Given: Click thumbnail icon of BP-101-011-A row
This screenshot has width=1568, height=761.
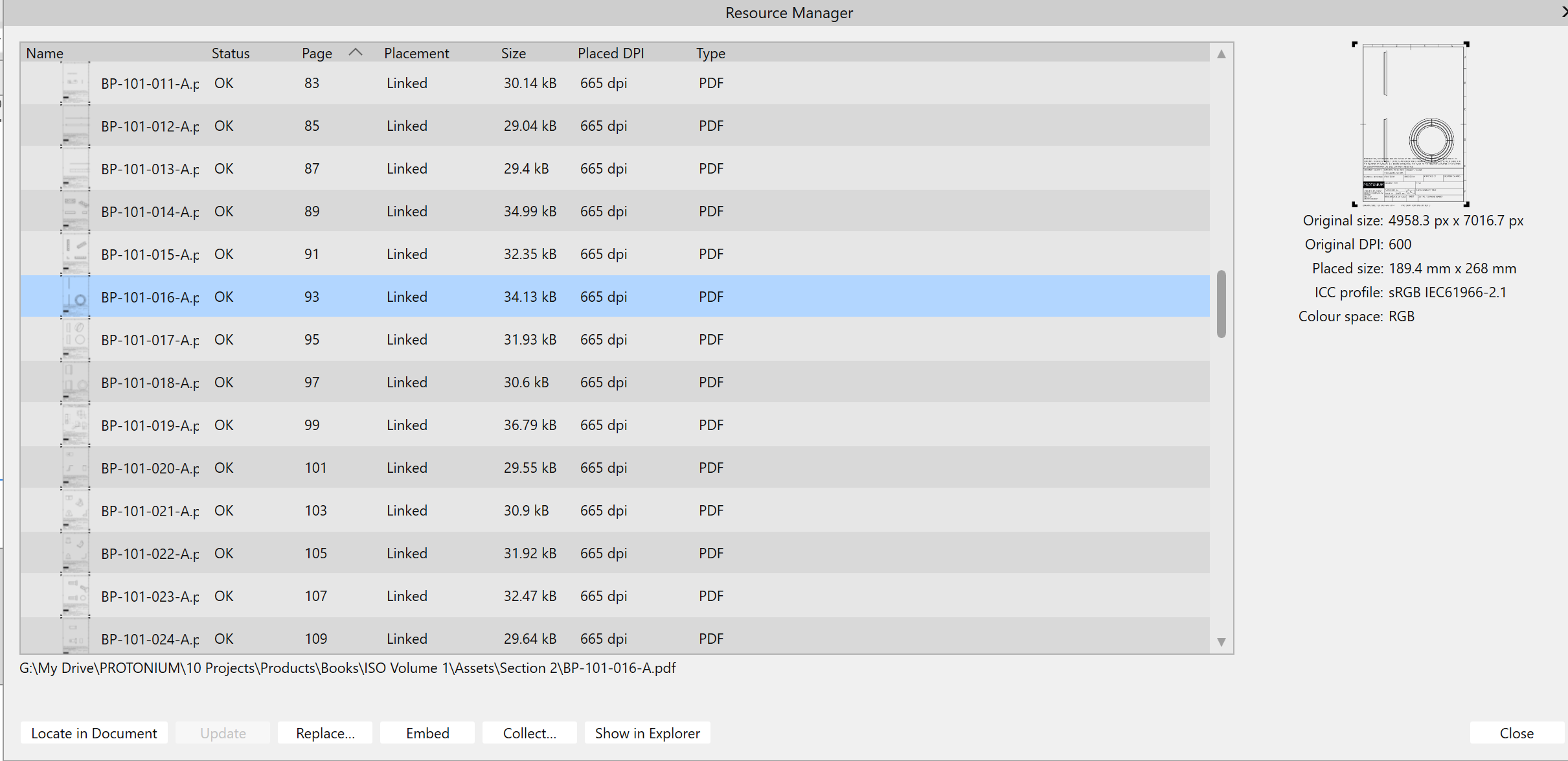Looking at the screenshot, I should (75, 84).
